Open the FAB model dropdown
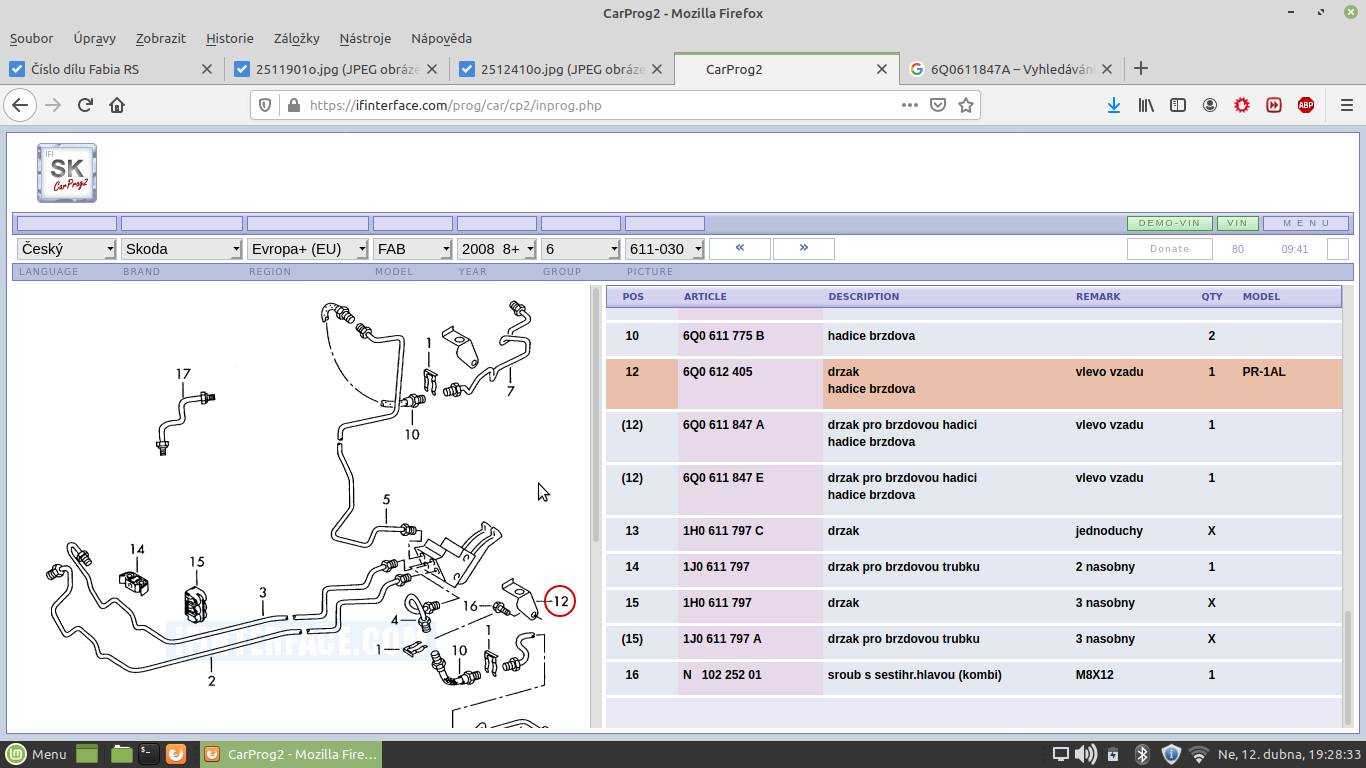 [413, 249]
